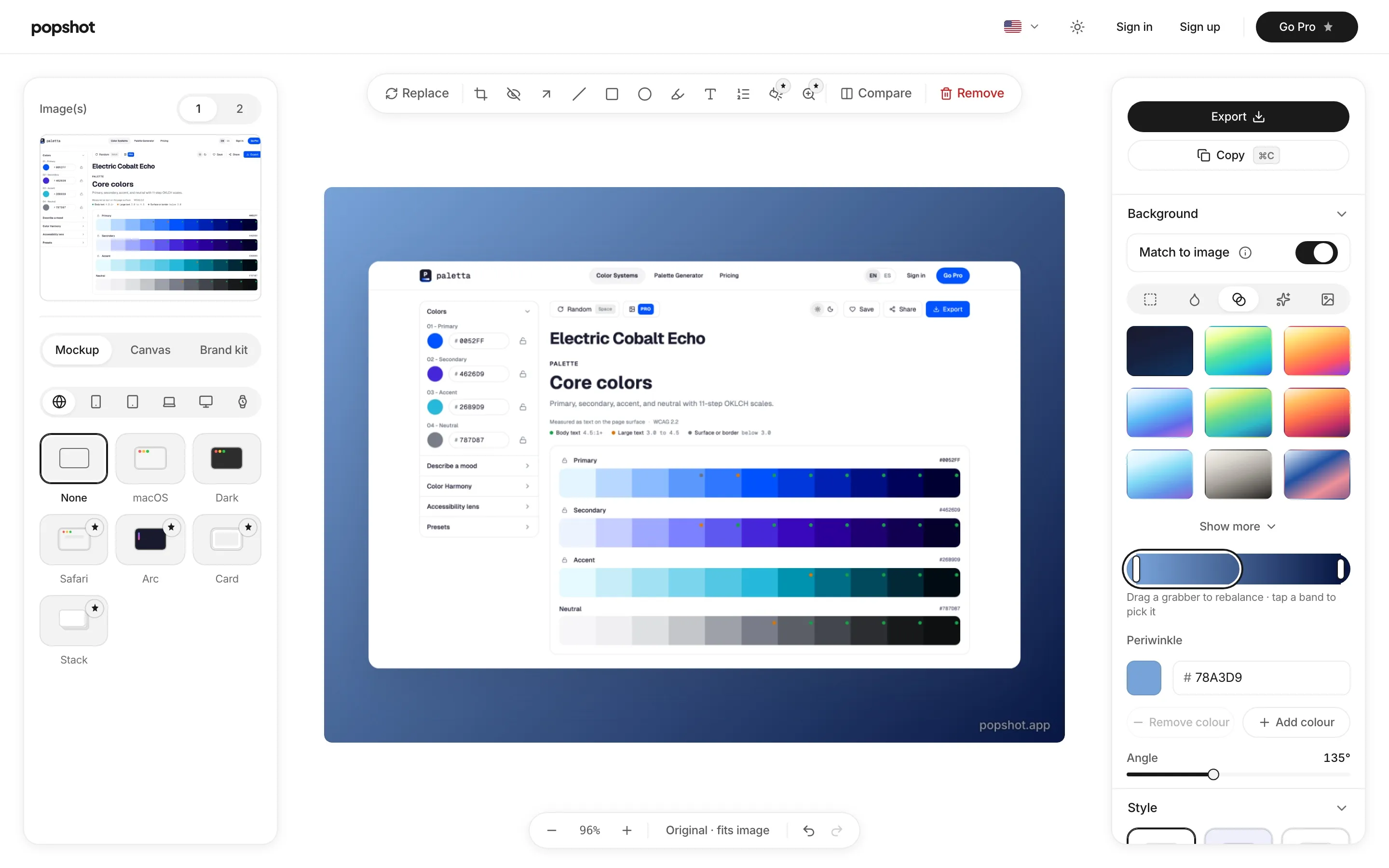Switch to the Canvas tab
The height and width of the screenshot is (868, 1389).
150,350
